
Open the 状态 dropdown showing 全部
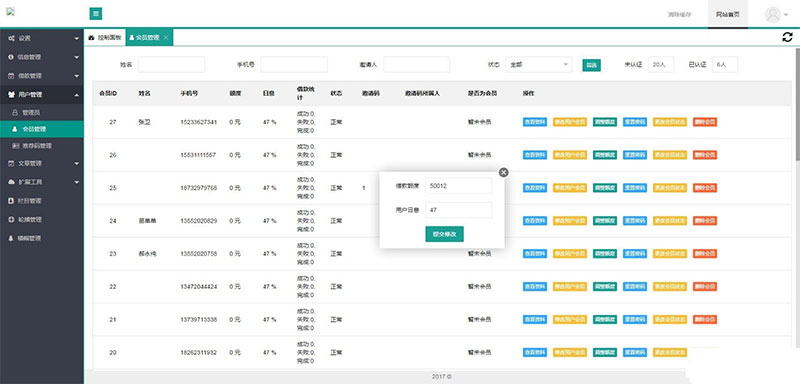pyautogui.click(x=539, y=65)
